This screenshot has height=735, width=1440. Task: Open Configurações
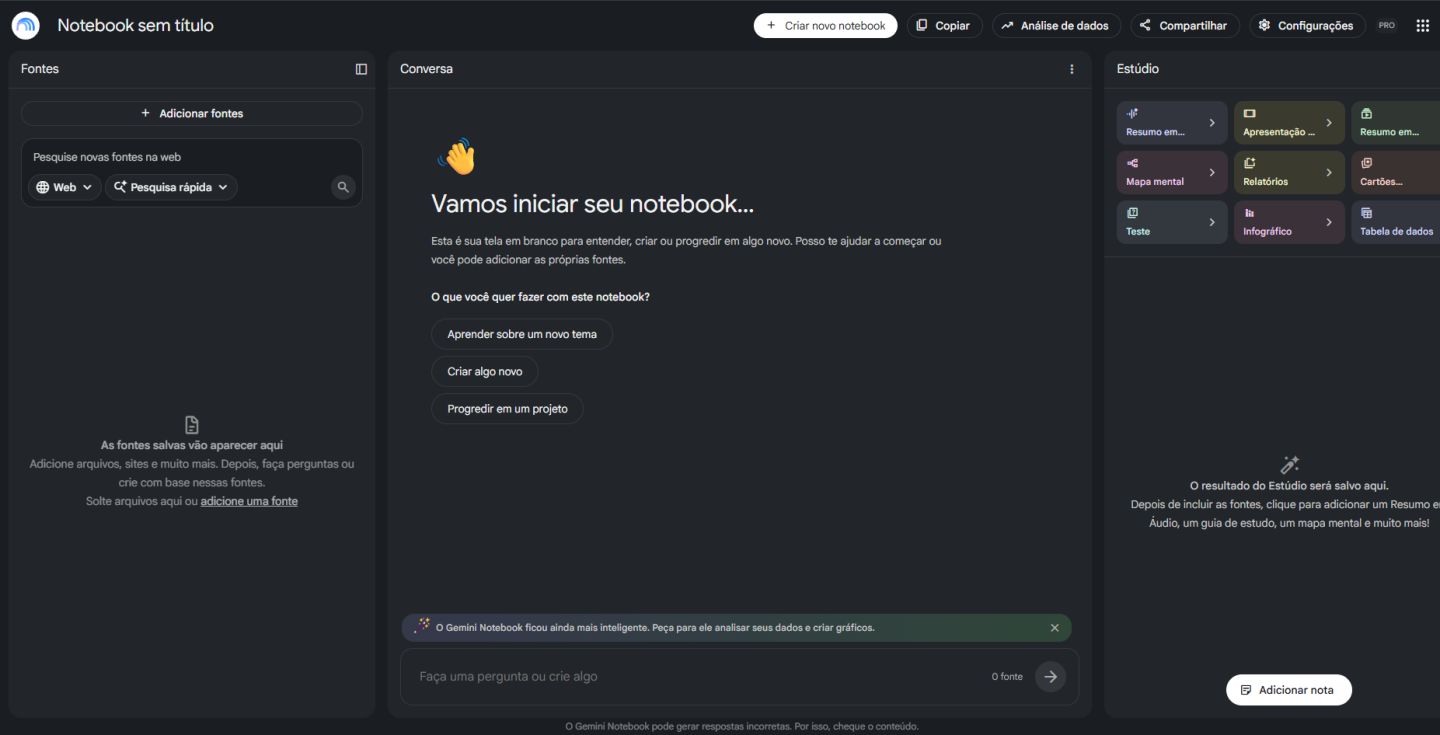click(x=1308, y=26)
